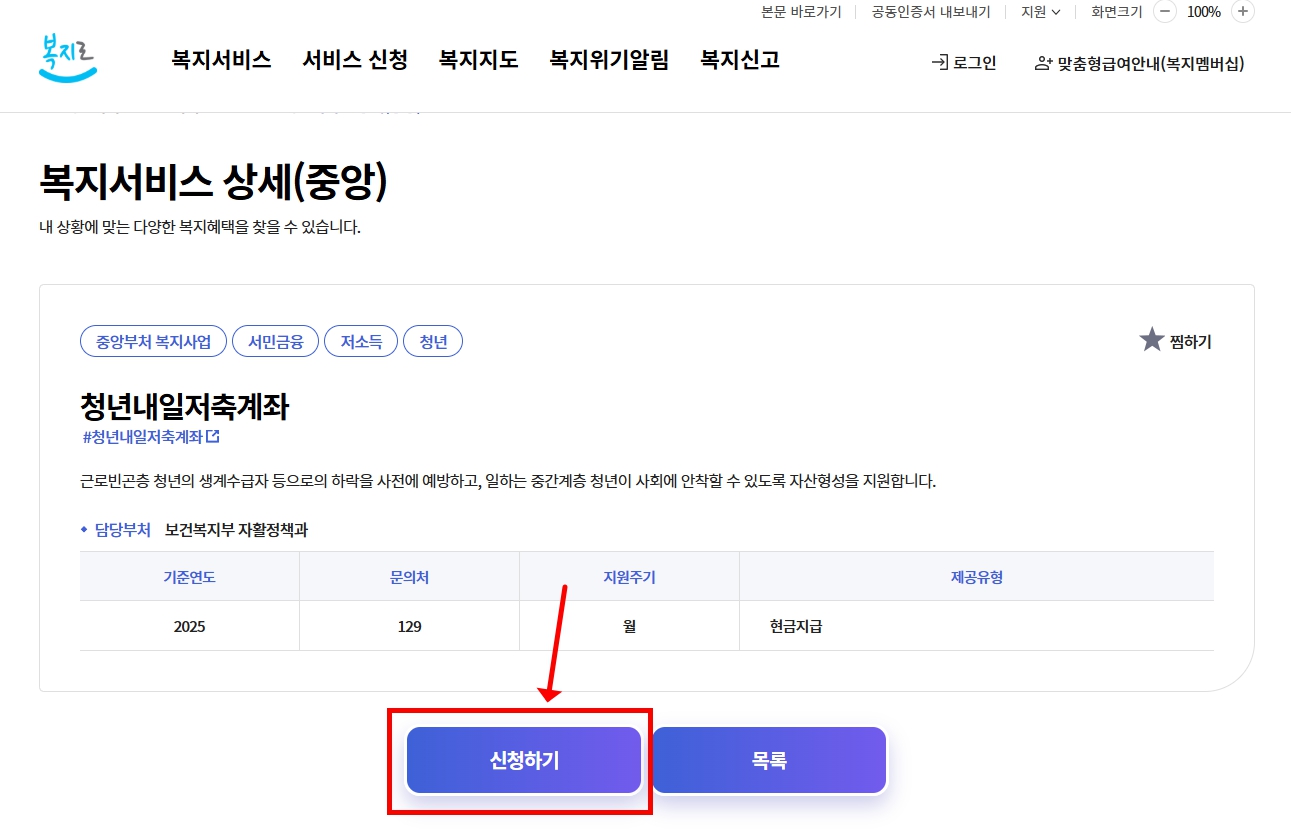This screenshot has width=1291, height=830.
Task: Select the 청년 tag
Action: coord(433,342)
